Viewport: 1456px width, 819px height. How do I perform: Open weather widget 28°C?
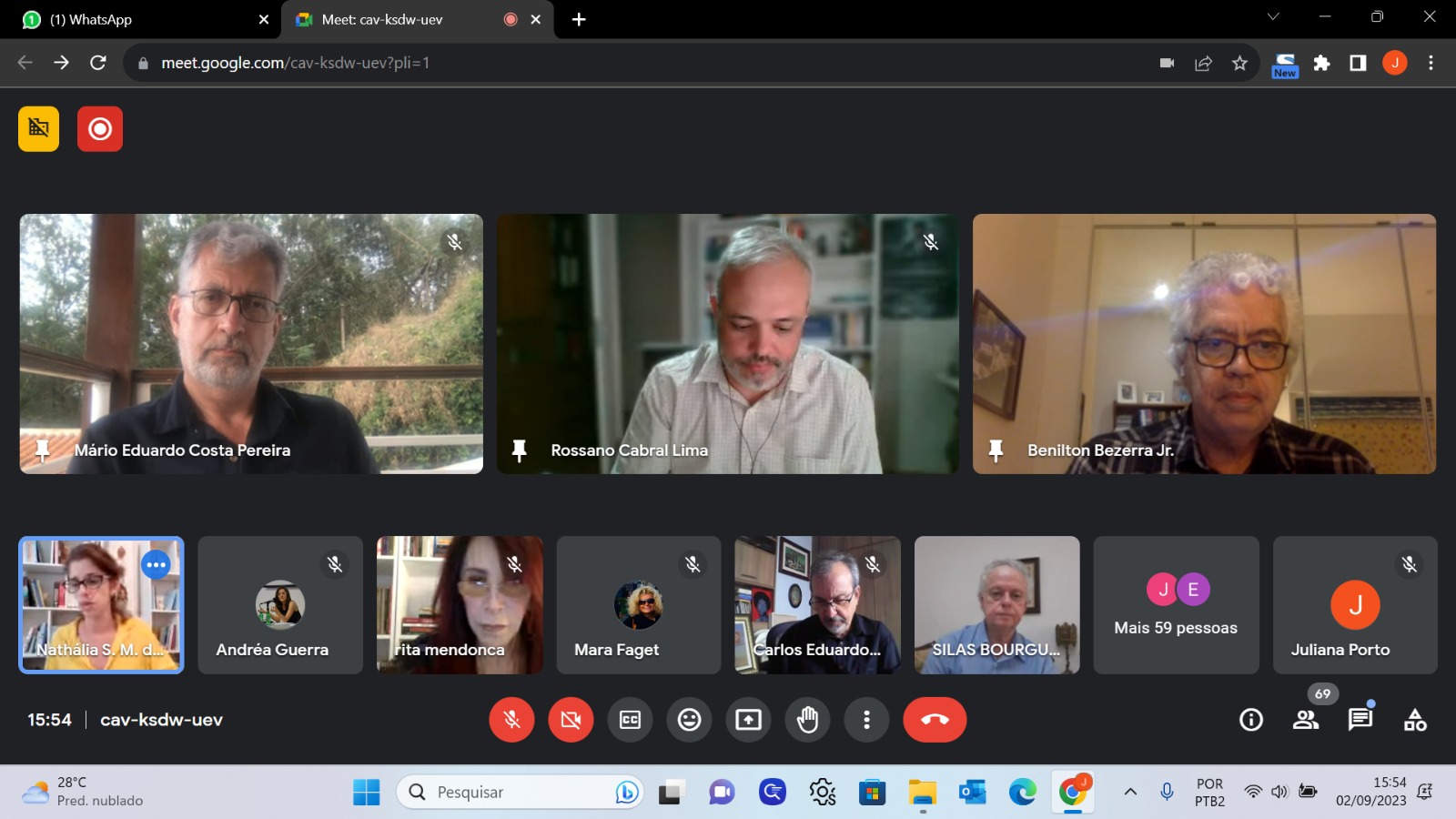tap(84, 792)
